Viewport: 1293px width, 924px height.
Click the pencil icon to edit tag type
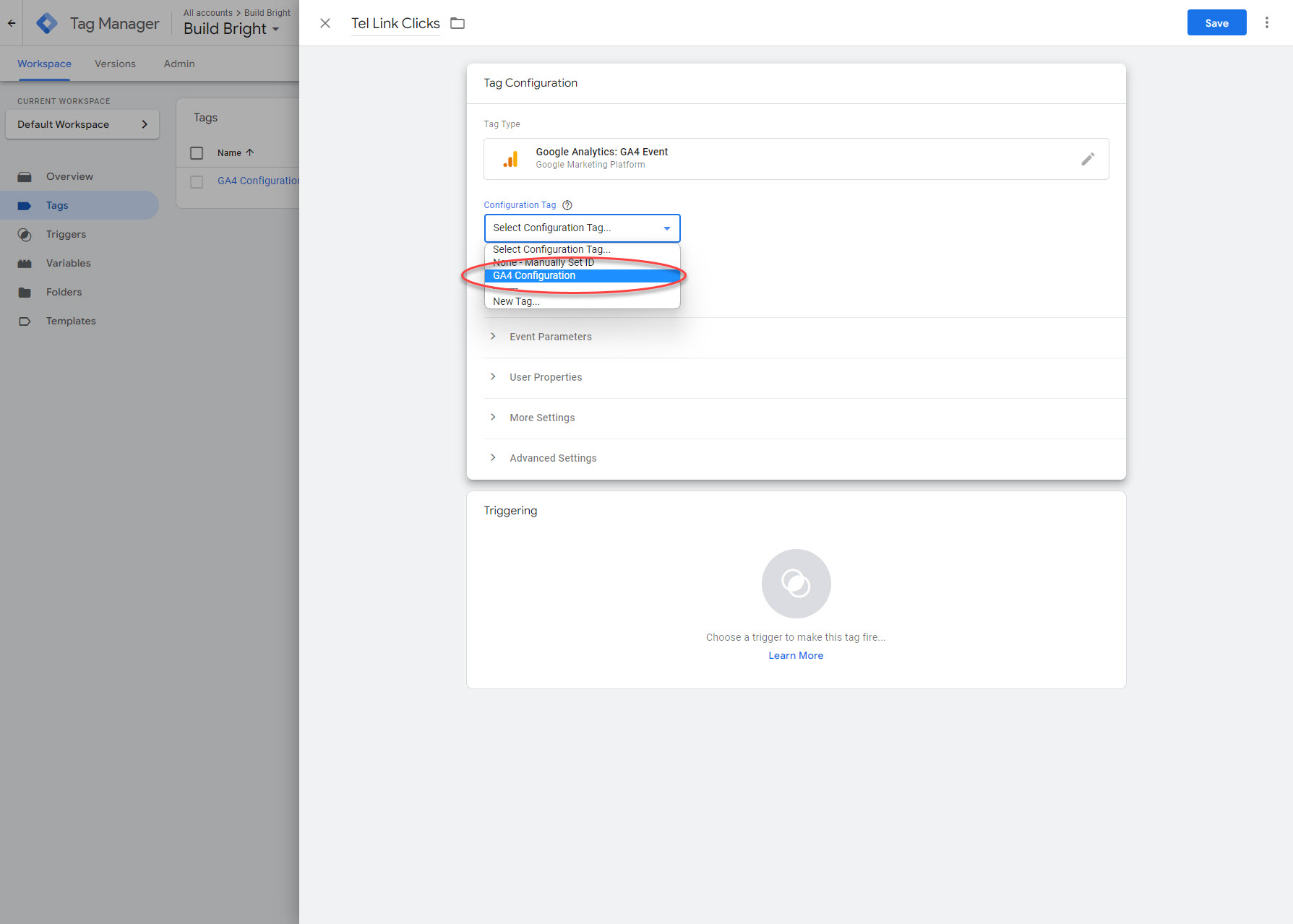pyautogui.click(x=1087, y=159)
